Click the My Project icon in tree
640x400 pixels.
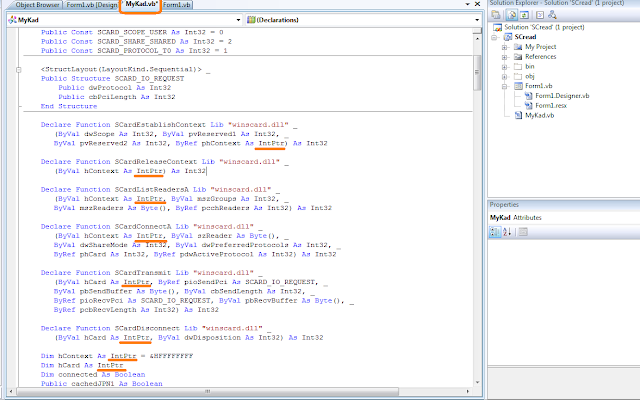[518, 47]
